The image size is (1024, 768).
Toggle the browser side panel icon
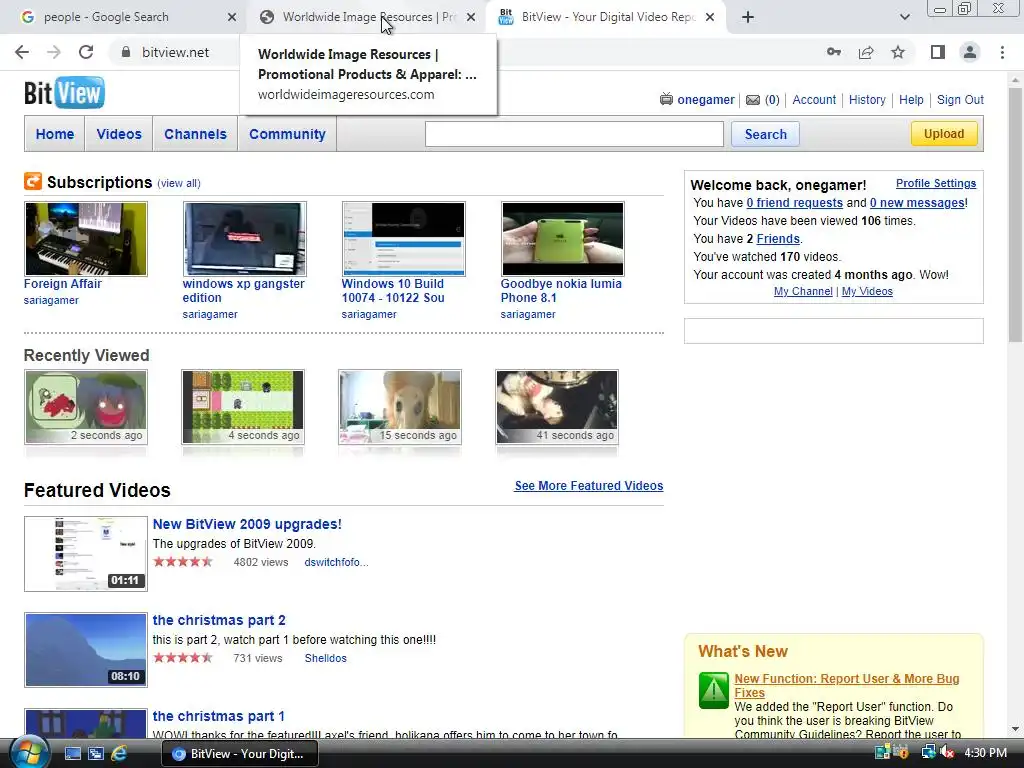[x=938, y=52]
